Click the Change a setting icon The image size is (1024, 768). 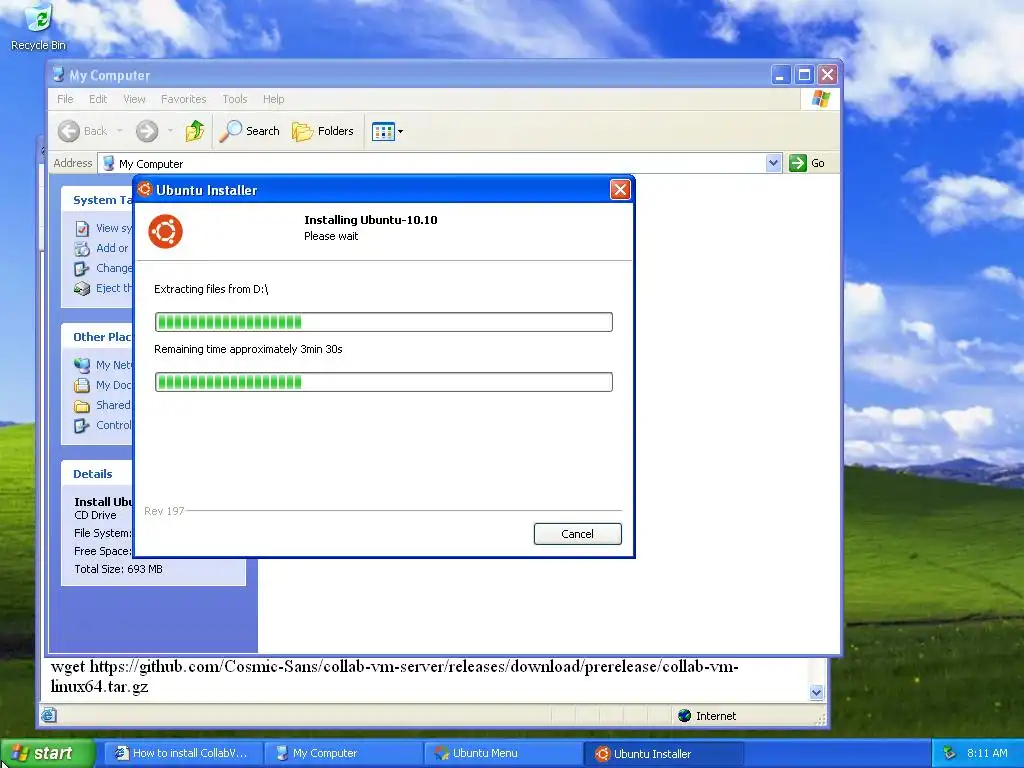pos(82,268)
